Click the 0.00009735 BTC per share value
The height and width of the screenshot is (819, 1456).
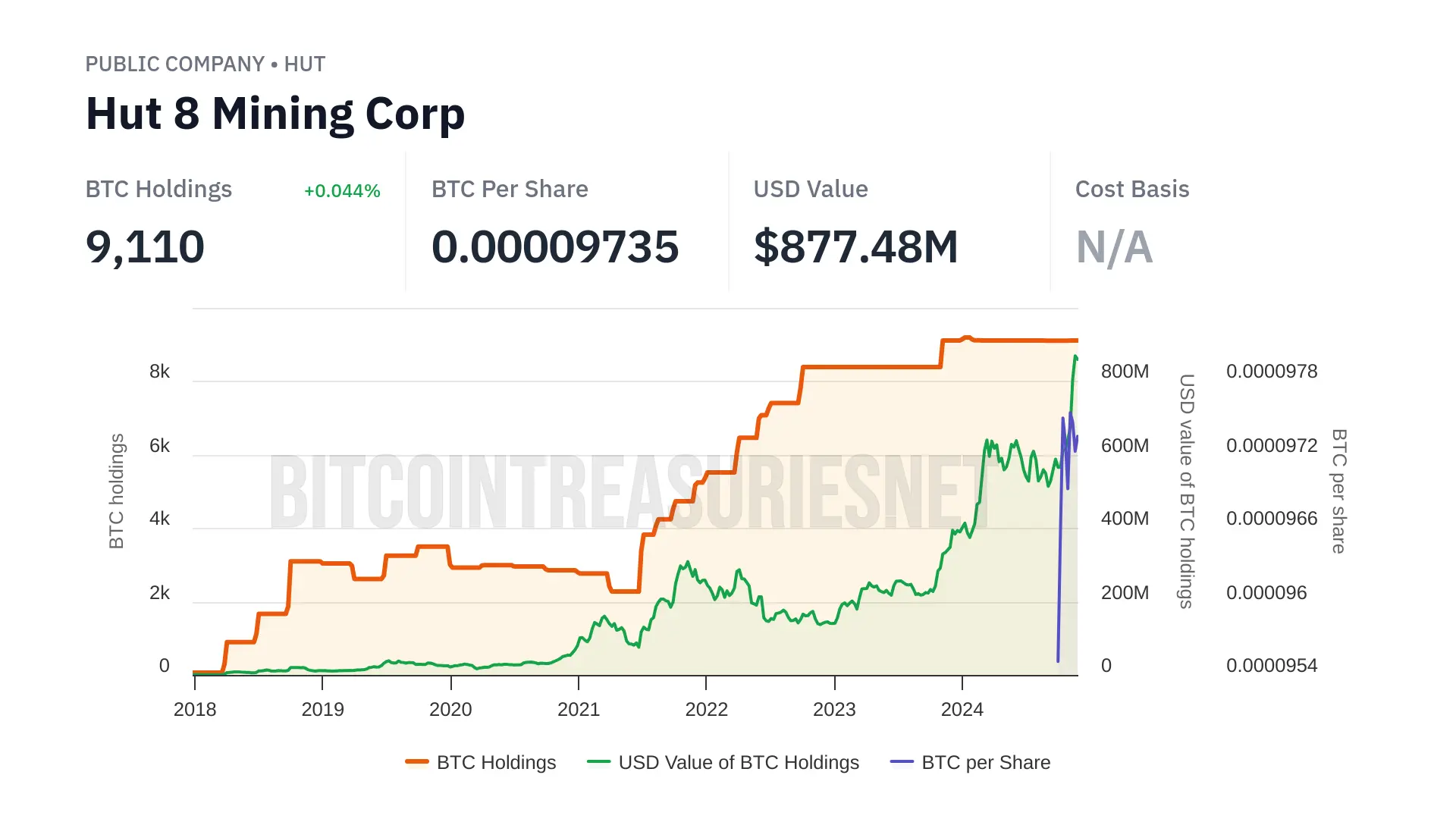(x=555, y=247)
